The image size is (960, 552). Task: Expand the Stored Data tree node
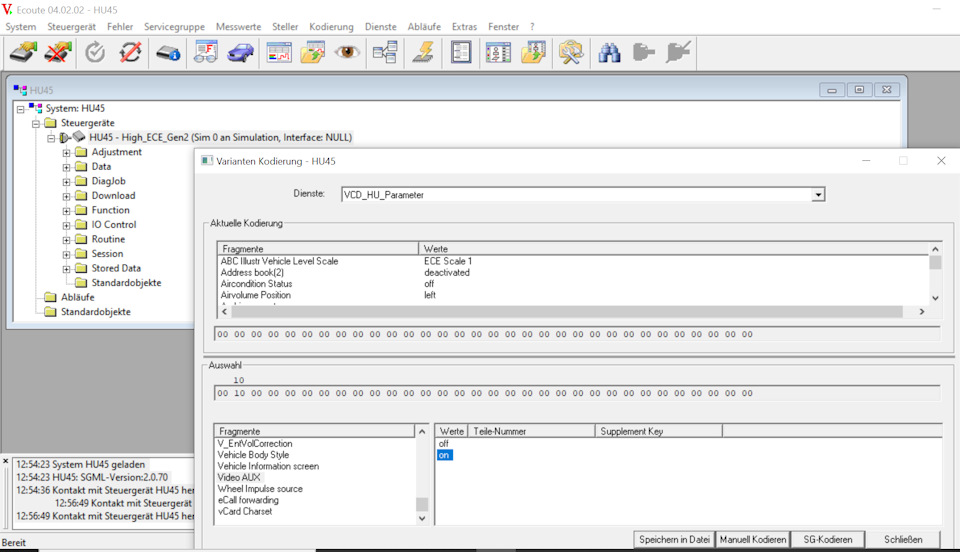[67, 269]
